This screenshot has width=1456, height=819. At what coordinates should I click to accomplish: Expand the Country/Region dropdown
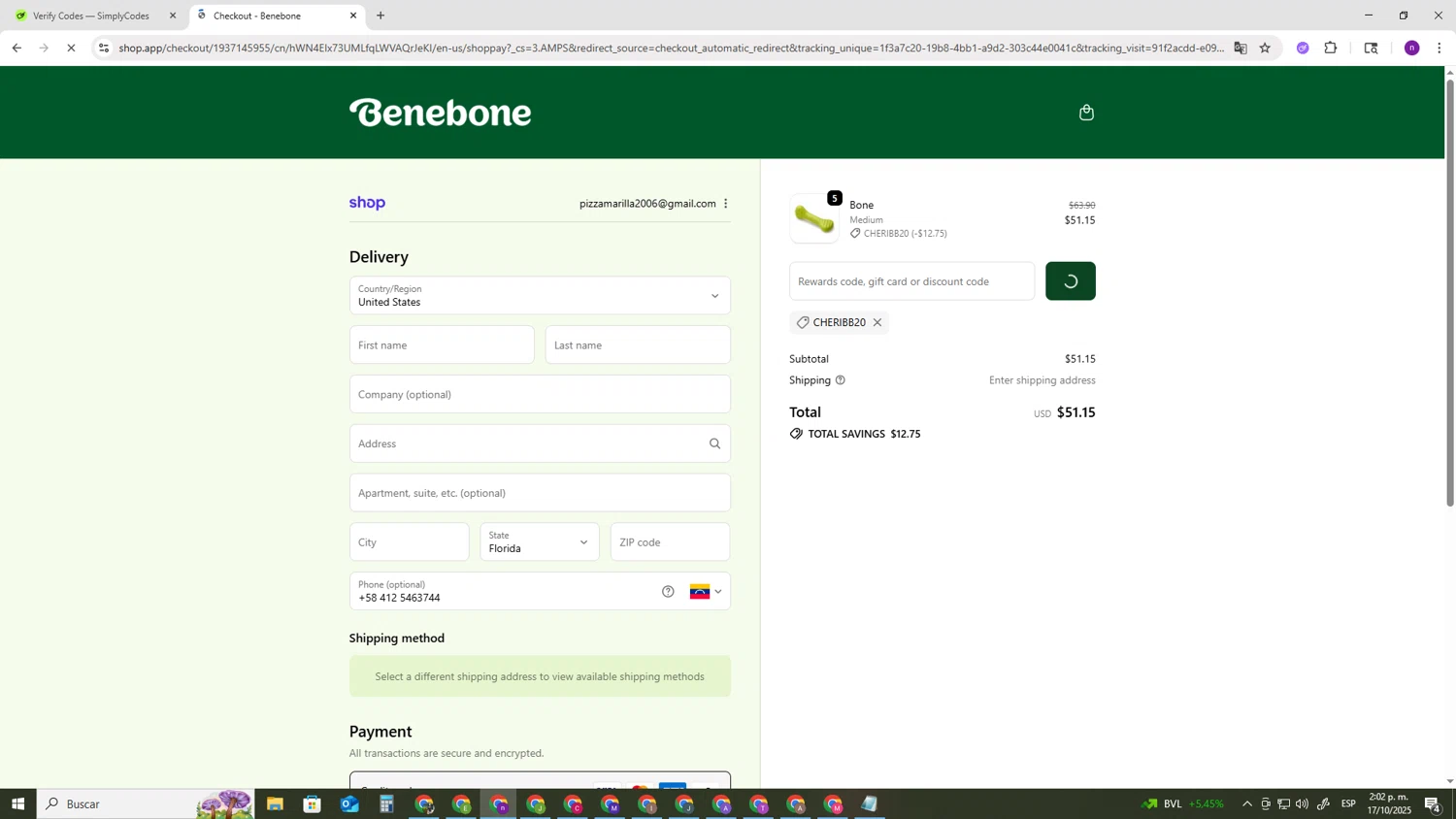coord(540,296)
